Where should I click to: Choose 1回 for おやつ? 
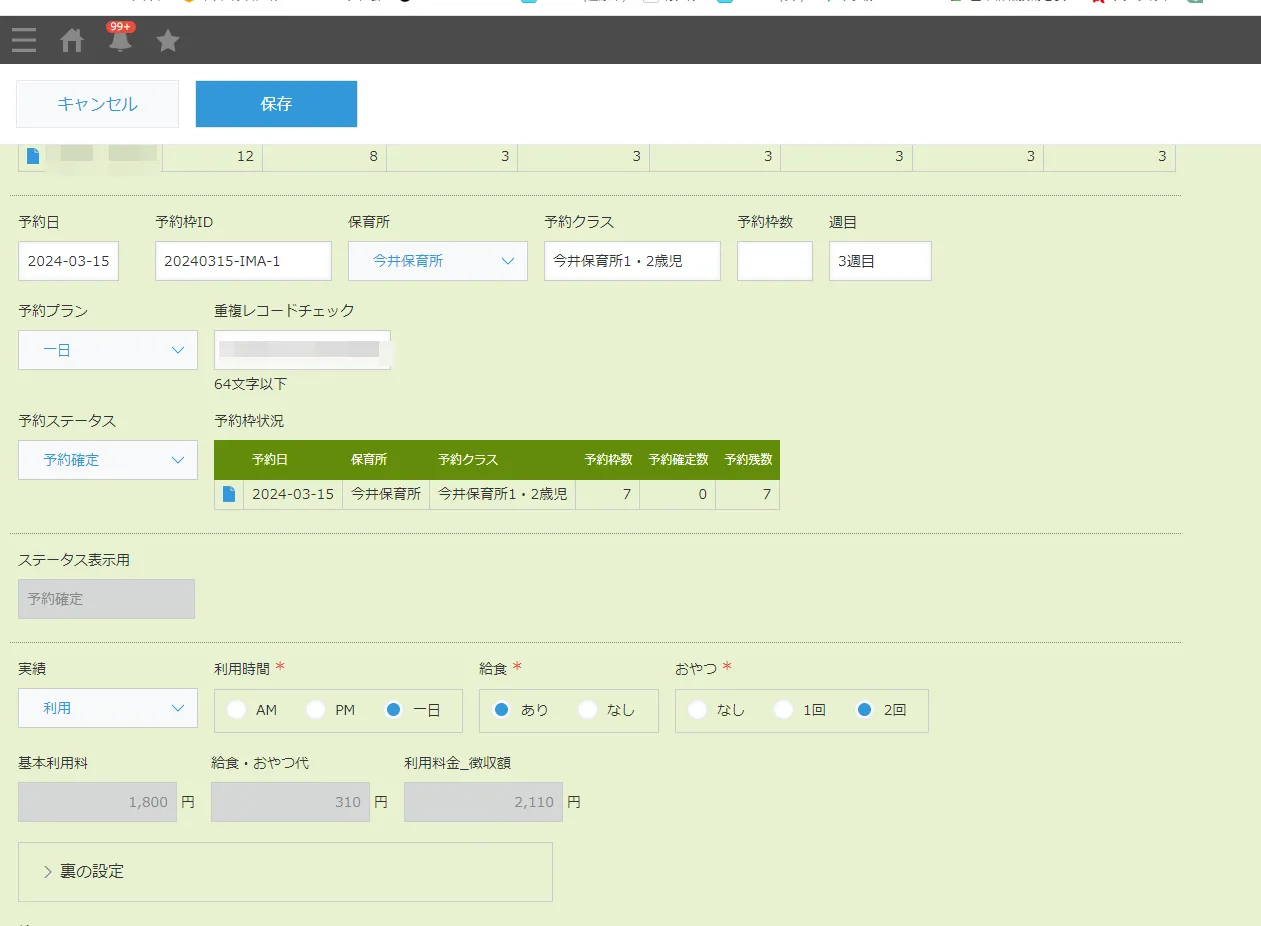tap(784, 710)
